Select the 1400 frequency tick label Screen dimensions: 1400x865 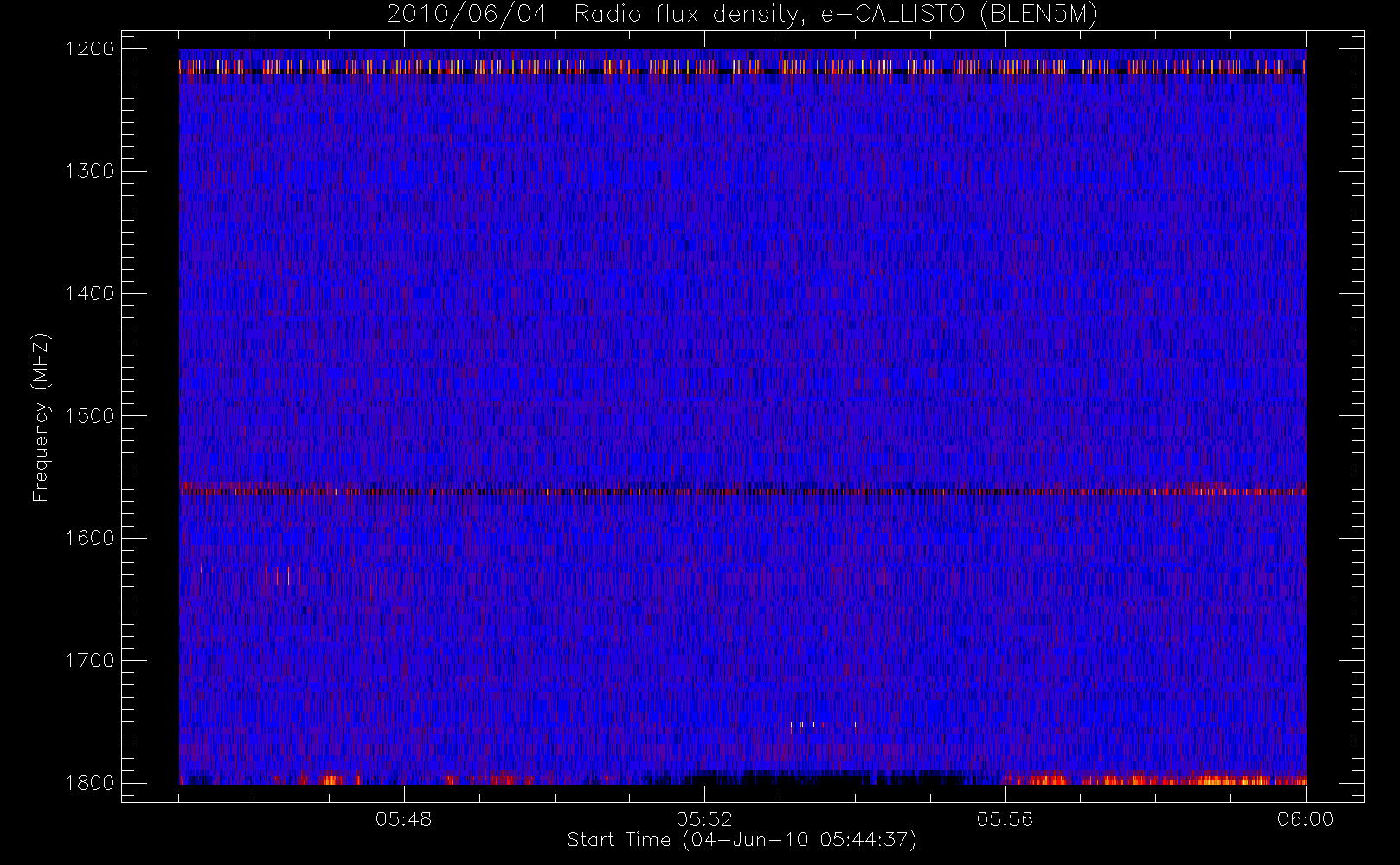coord(90,293)
